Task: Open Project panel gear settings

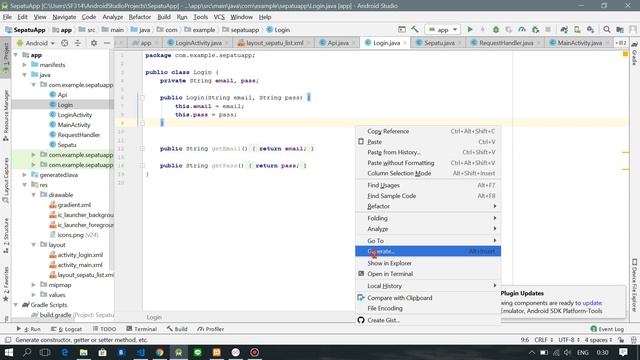Action: (x=94, y=43)
